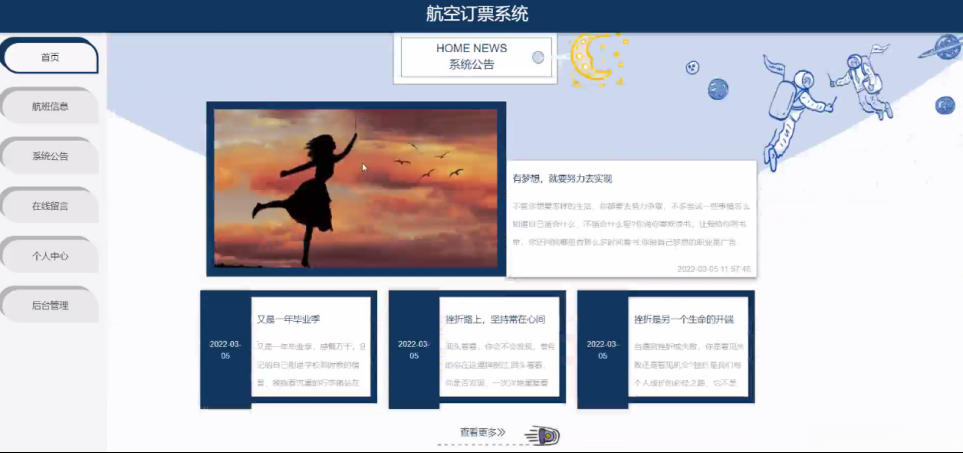The width and height of the screenshot is (963, 453).
Task: Open 个人中心 sidebar entry
Action: pos(50,256)
